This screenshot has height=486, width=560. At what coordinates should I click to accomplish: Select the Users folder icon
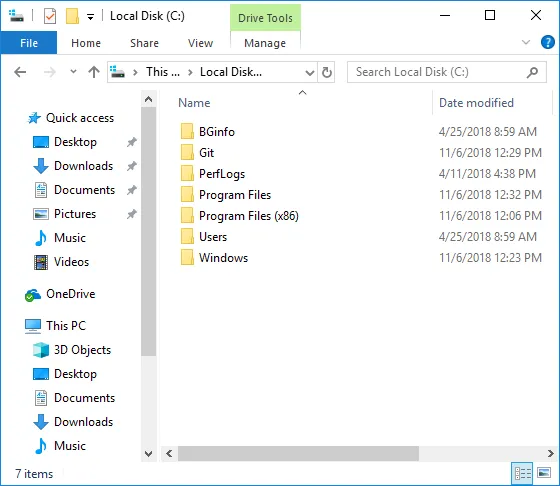[187, 236]
